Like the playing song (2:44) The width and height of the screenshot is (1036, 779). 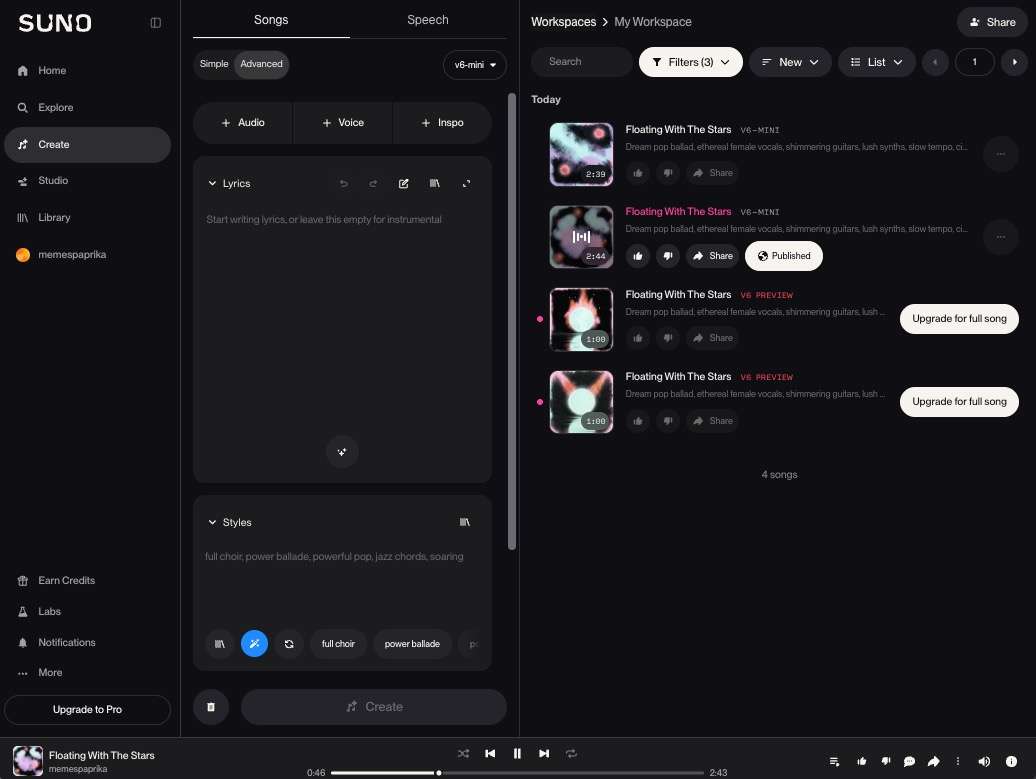[638, 256]
